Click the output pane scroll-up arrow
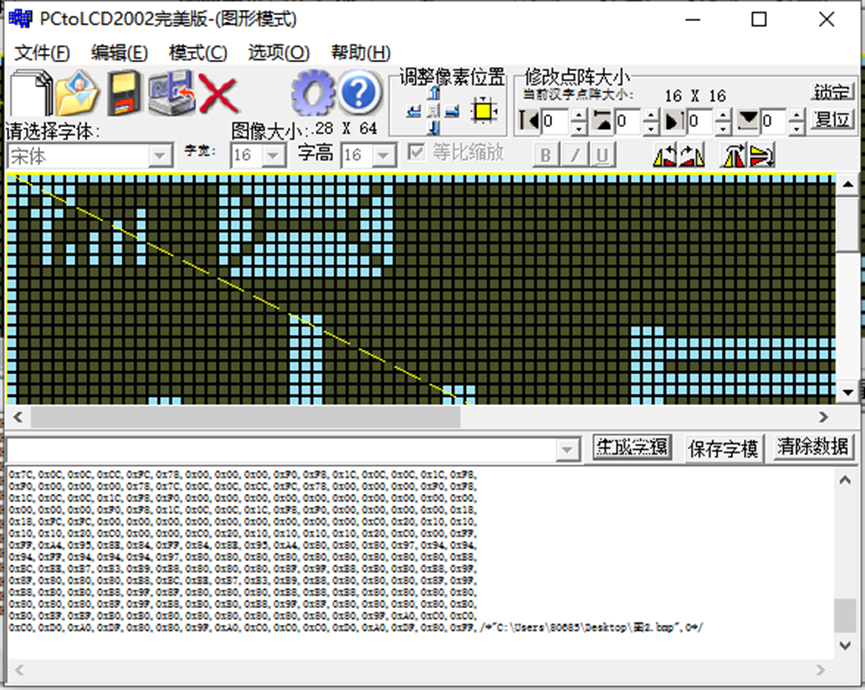This screenshot has width=865, height=690. (844, 480)
